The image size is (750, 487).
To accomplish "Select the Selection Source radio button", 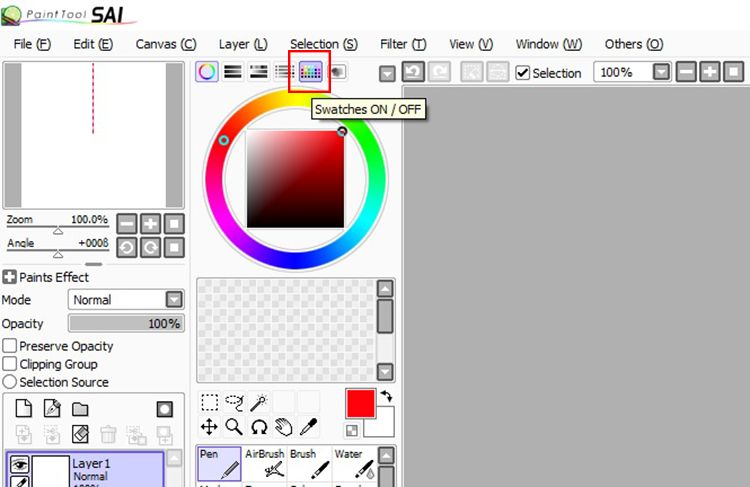I will tap(10, 382).
